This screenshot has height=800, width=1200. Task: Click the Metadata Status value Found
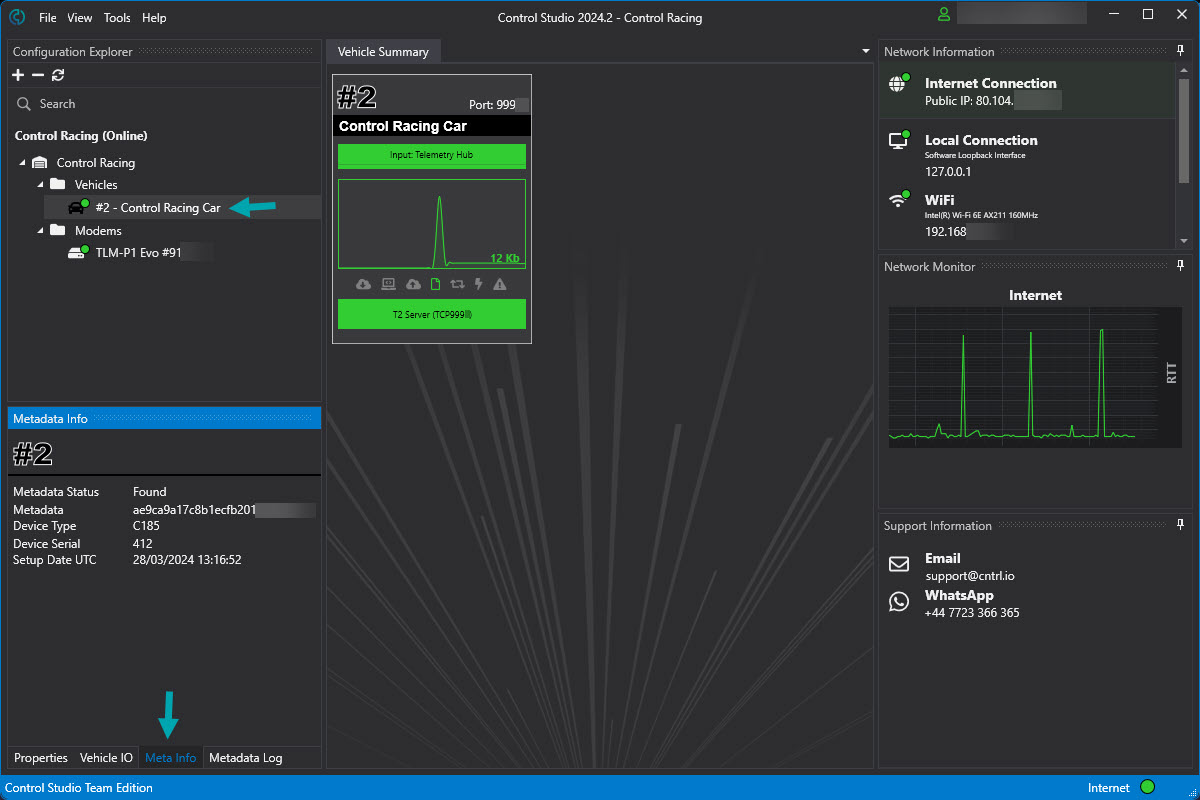tap(150, 492)
